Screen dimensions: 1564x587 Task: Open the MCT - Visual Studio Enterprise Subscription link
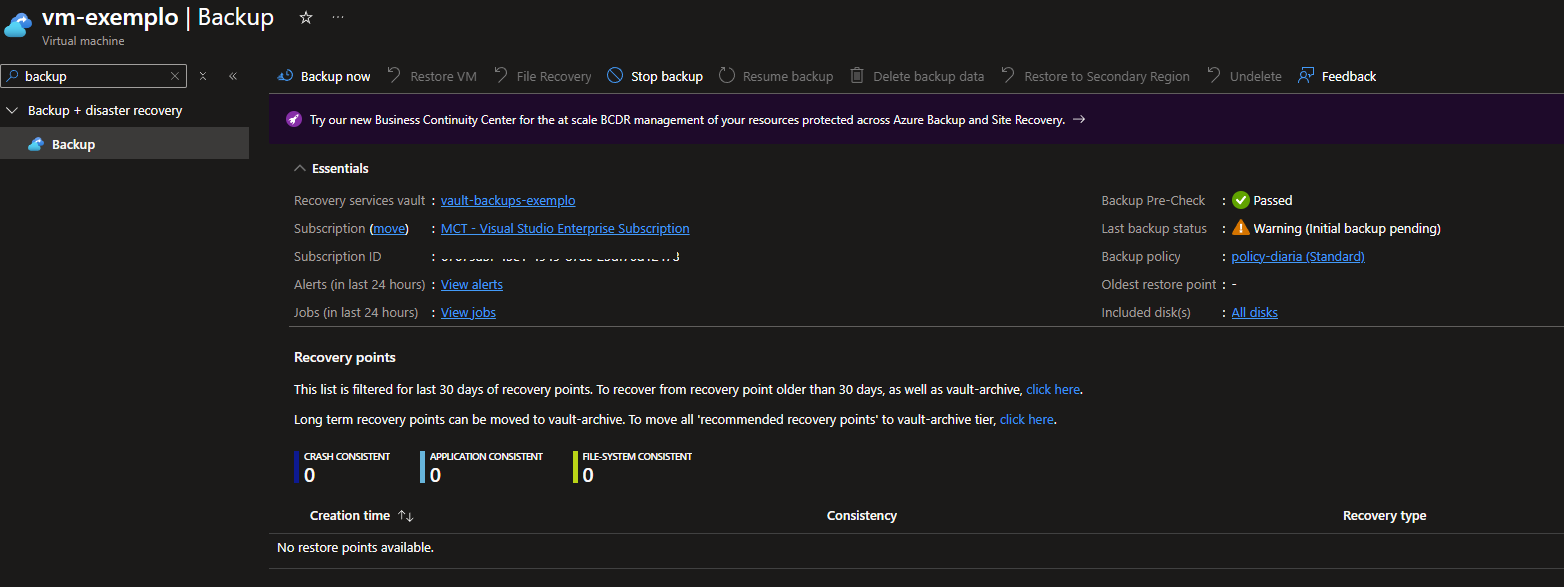565,229
